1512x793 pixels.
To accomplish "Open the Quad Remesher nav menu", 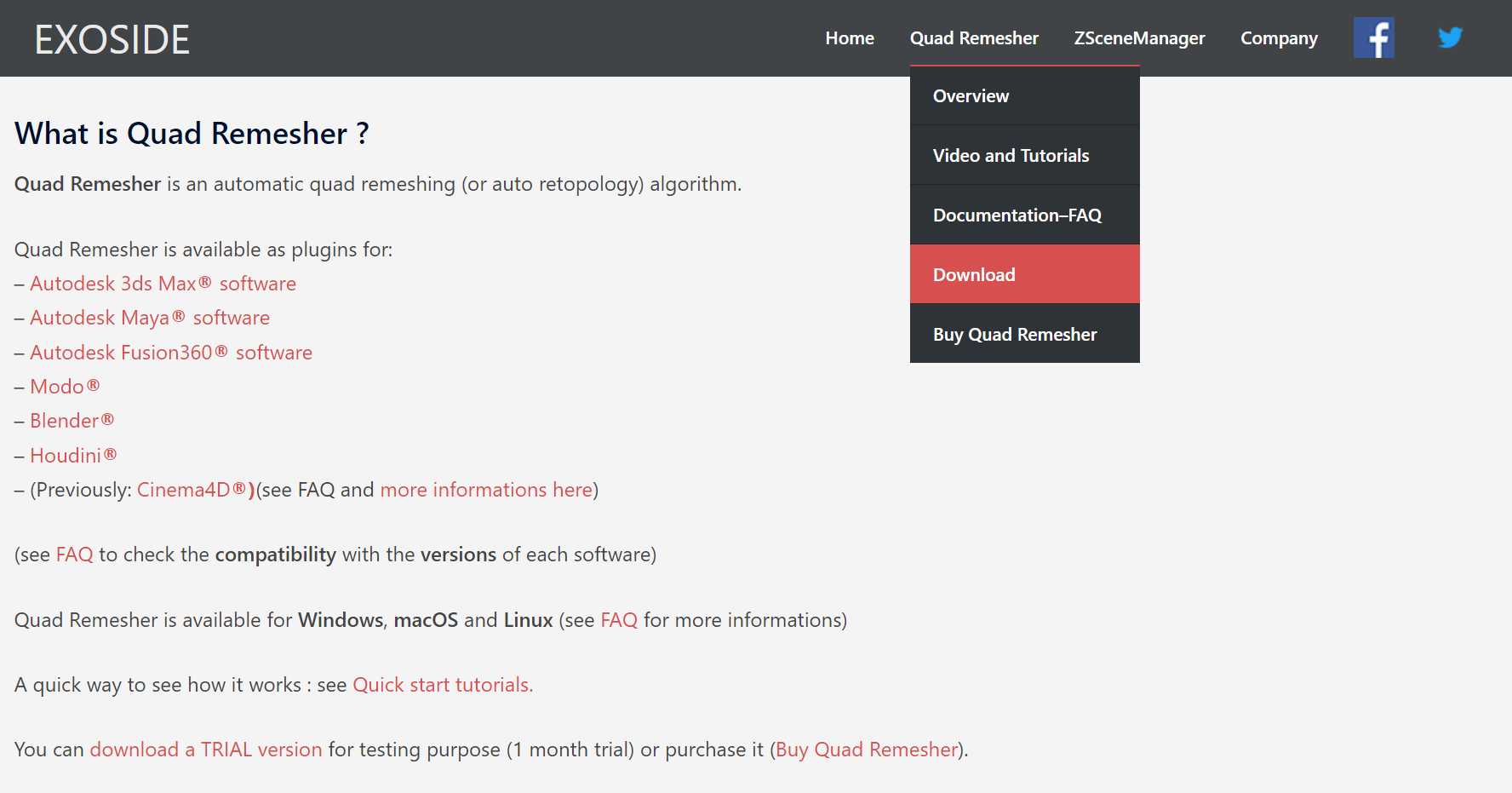I will click(974, 38).
